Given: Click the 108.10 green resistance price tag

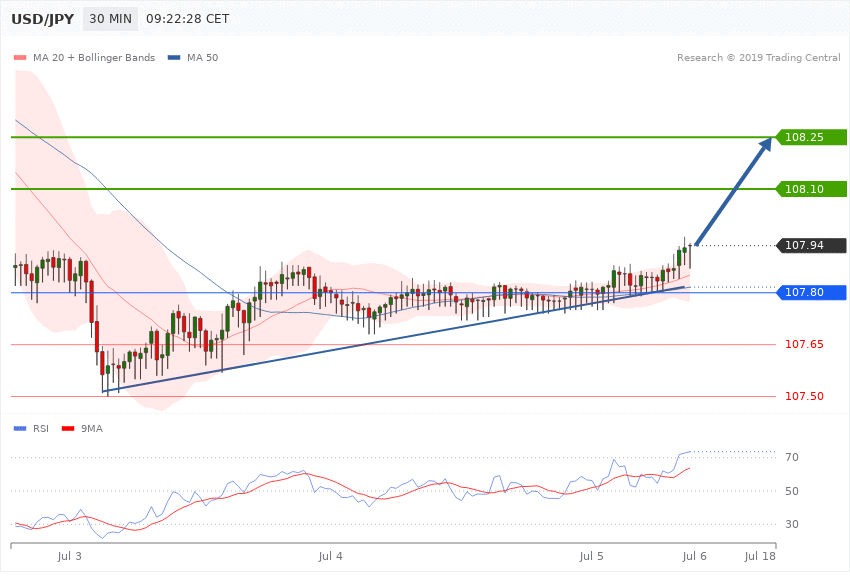Looking at the screenshot, I should pos(812,189).
